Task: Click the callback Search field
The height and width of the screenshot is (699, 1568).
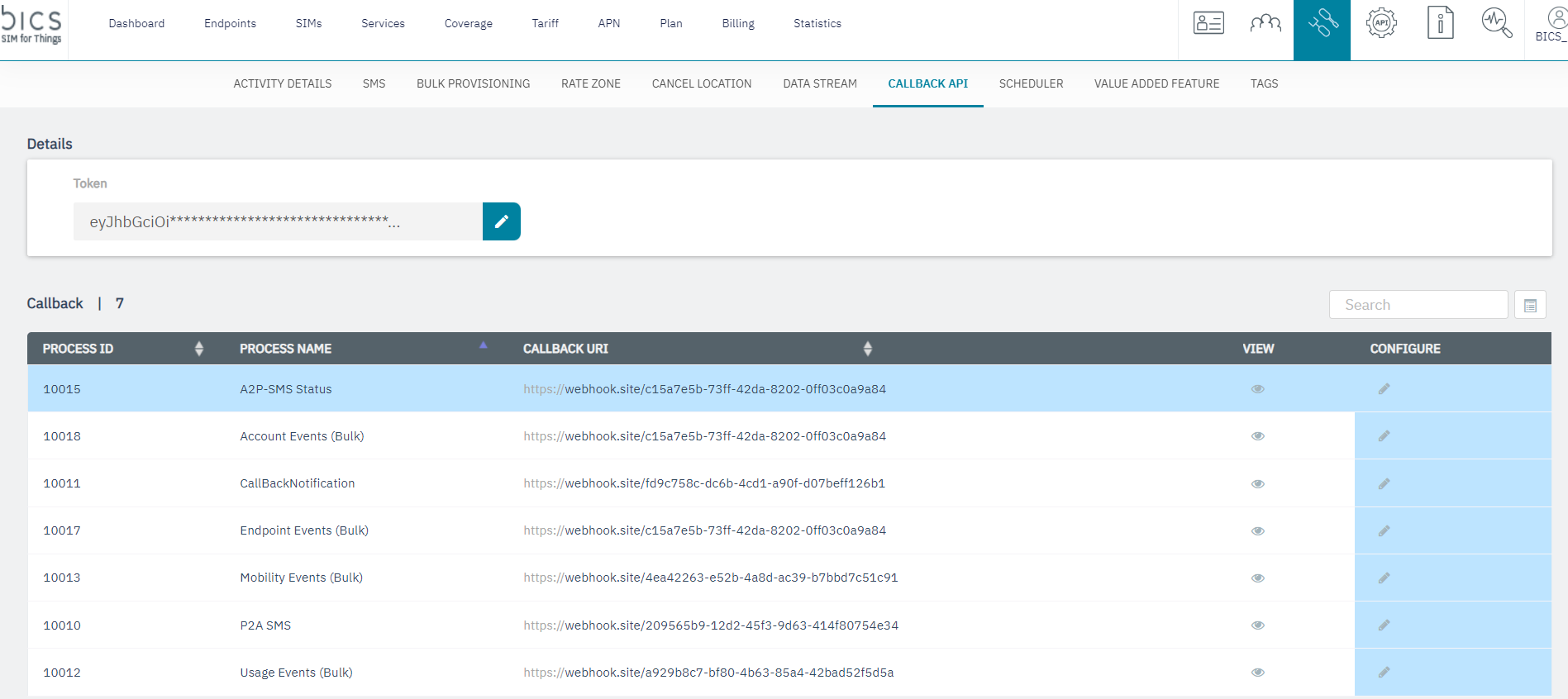Action: (1418, 305)
